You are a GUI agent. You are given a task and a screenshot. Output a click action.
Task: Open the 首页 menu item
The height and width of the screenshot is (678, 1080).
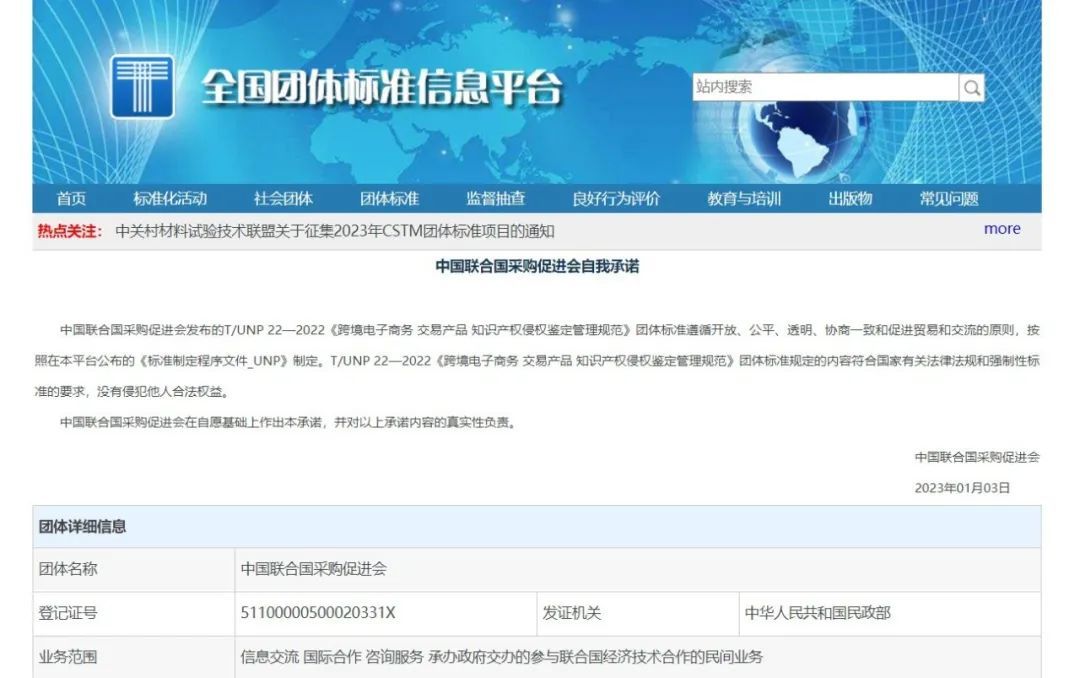(71, 198)
